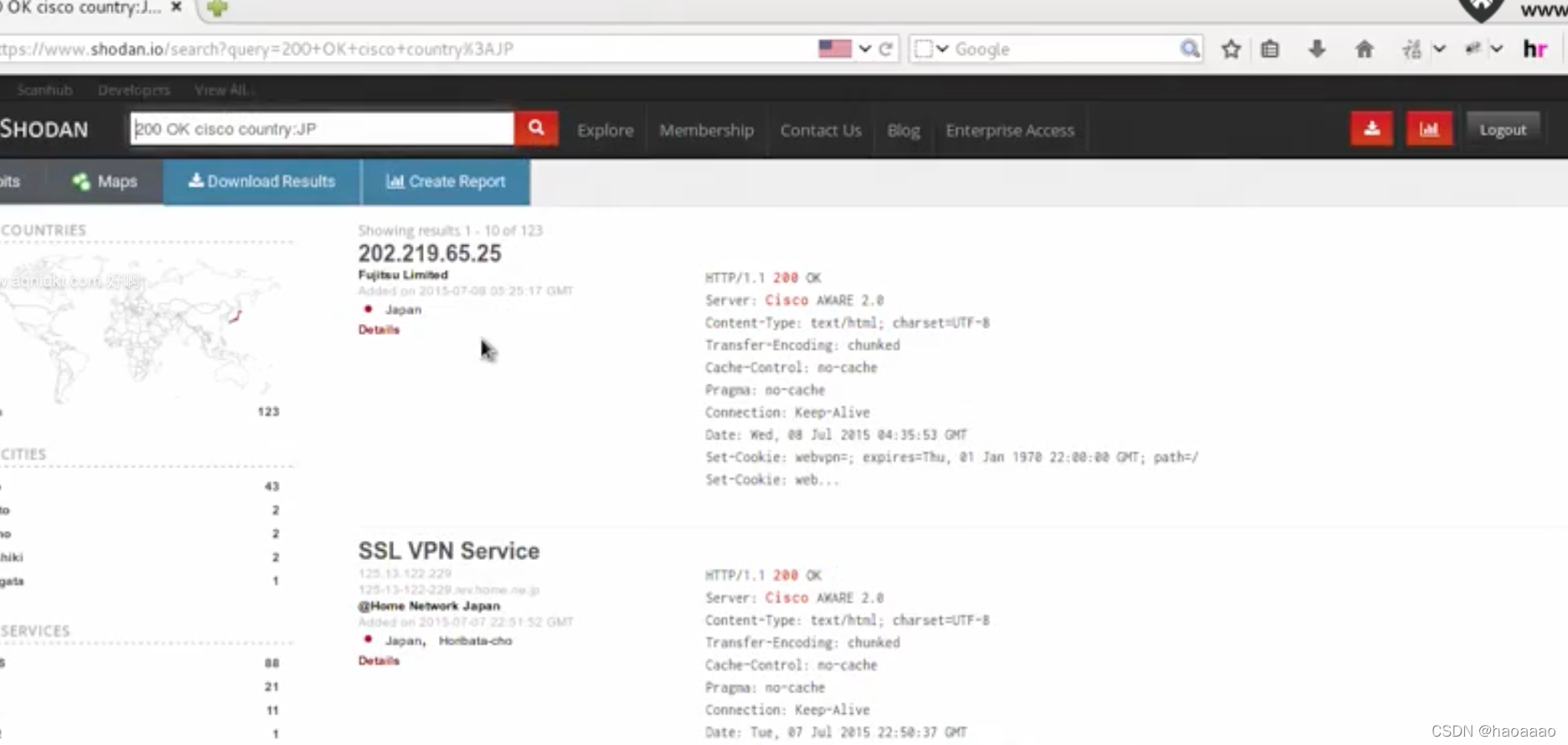Click the 'Date: Wed, 08 Jul 2015 04:35:53 GMT' line

(x=836, y=435)
